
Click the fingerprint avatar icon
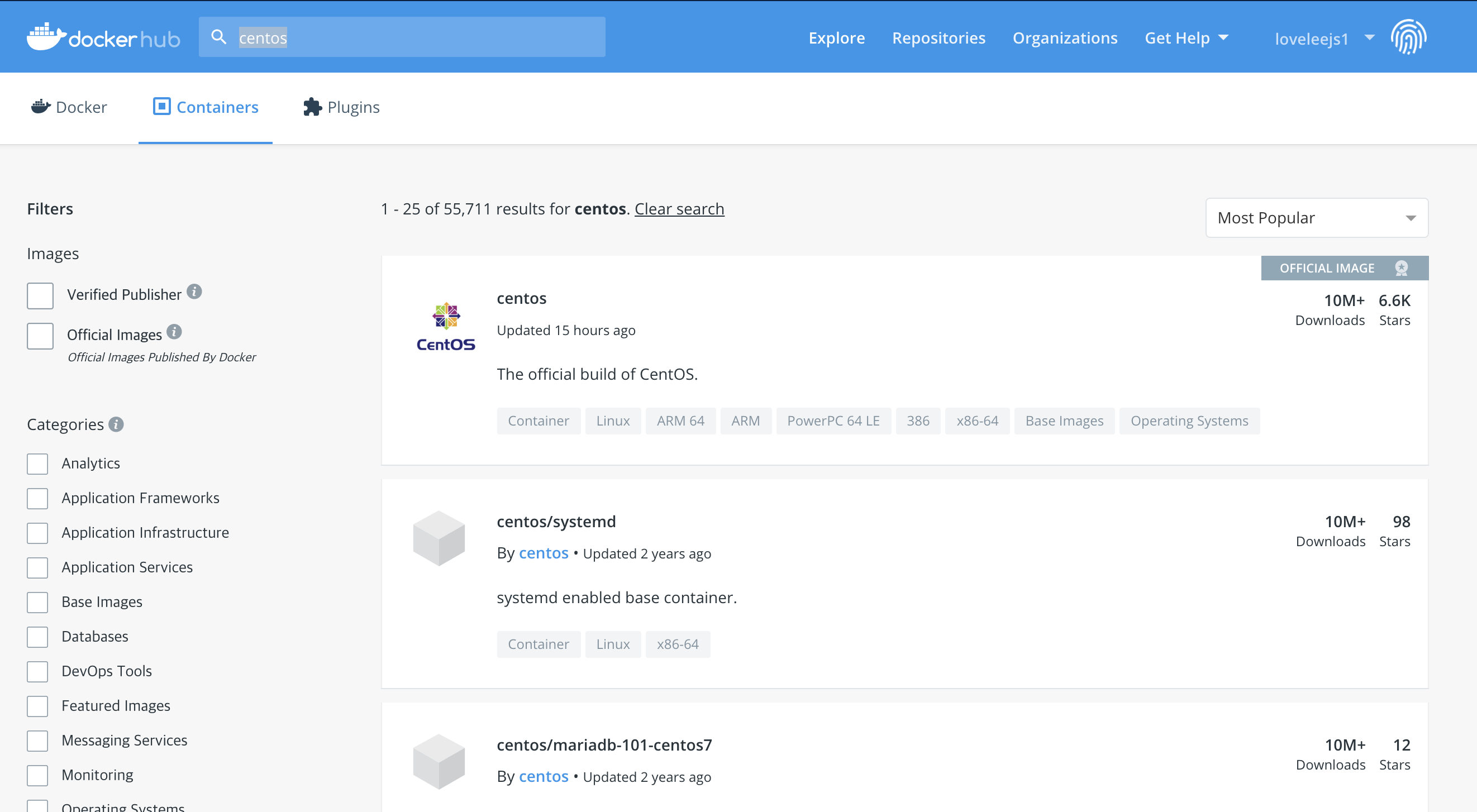[1408, 37]
